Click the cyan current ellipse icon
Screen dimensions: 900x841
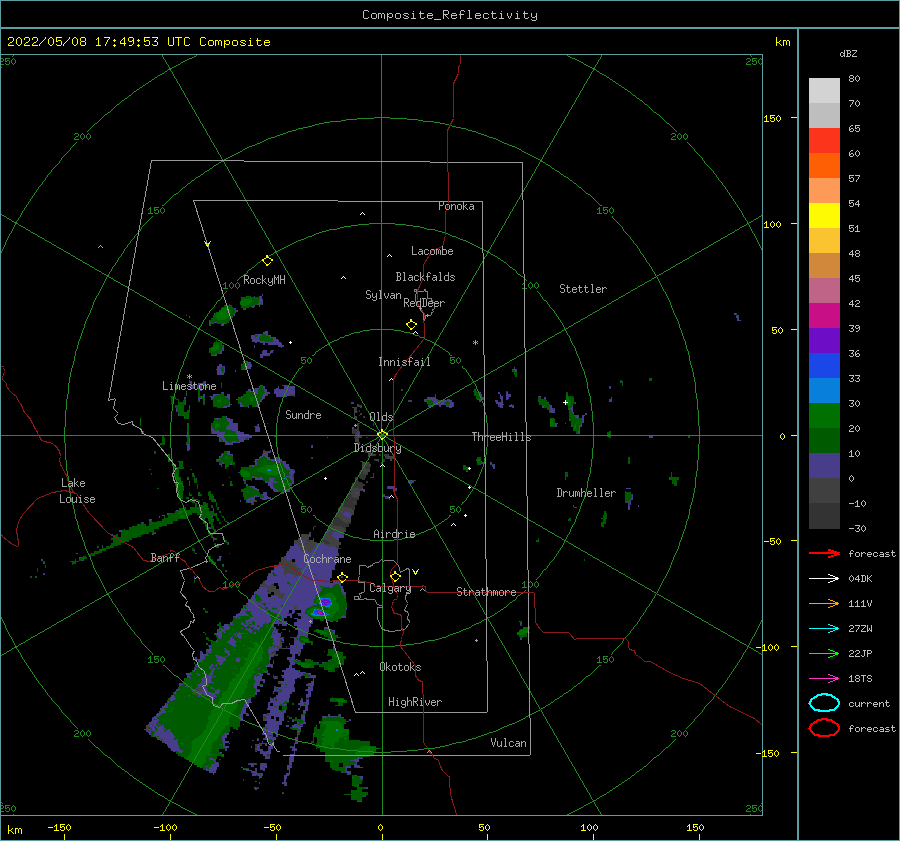824,703
